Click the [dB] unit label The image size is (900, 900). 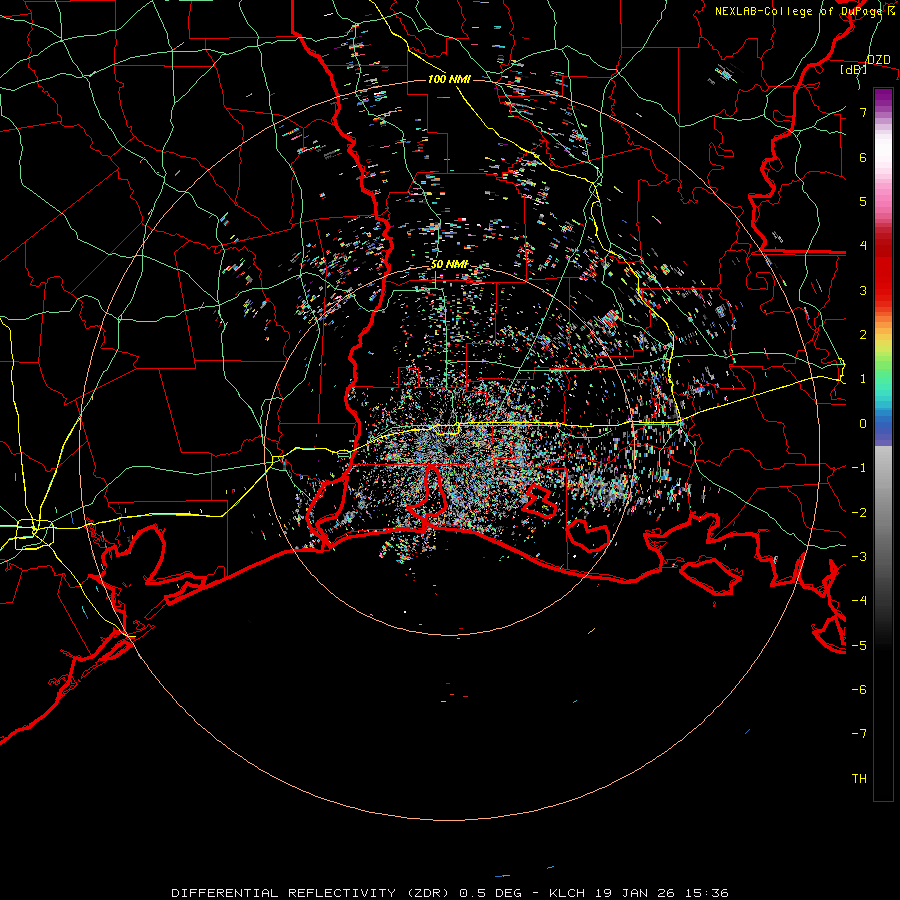click(x=854, y=70)
